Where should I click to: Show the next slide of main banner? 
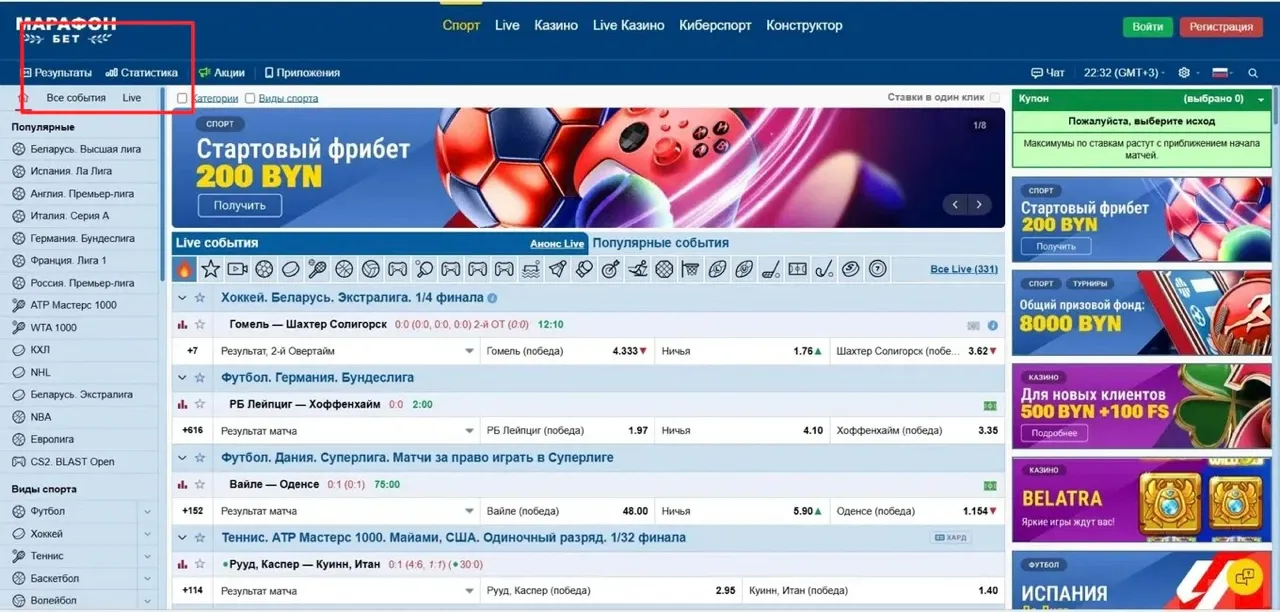(979, 204)
